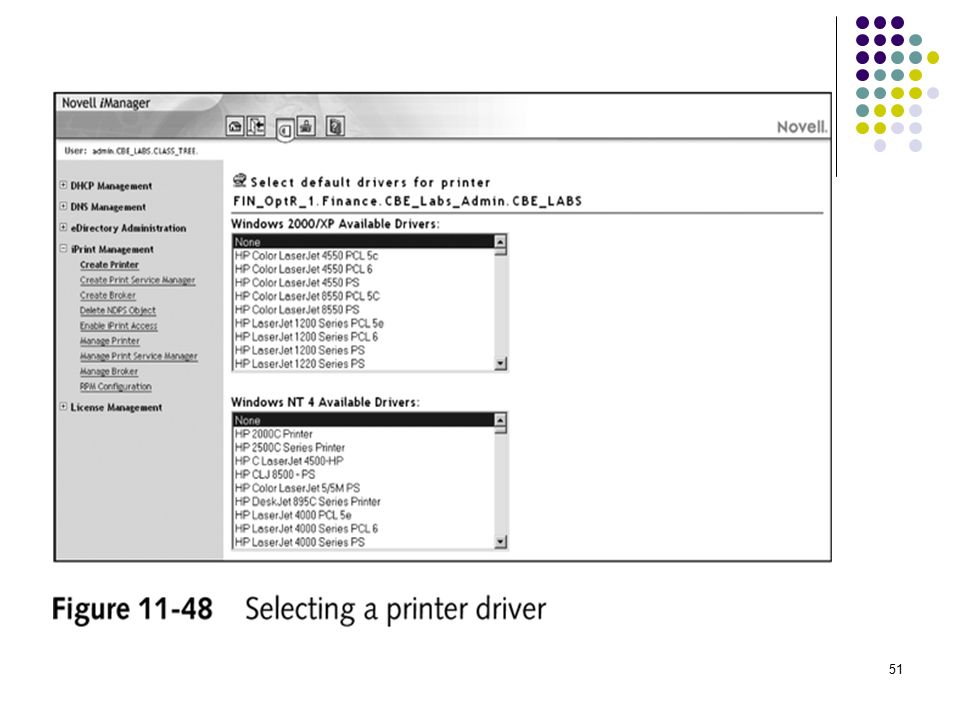
Task: Select HP 2000C Printer driver
Action: [364, 433]
